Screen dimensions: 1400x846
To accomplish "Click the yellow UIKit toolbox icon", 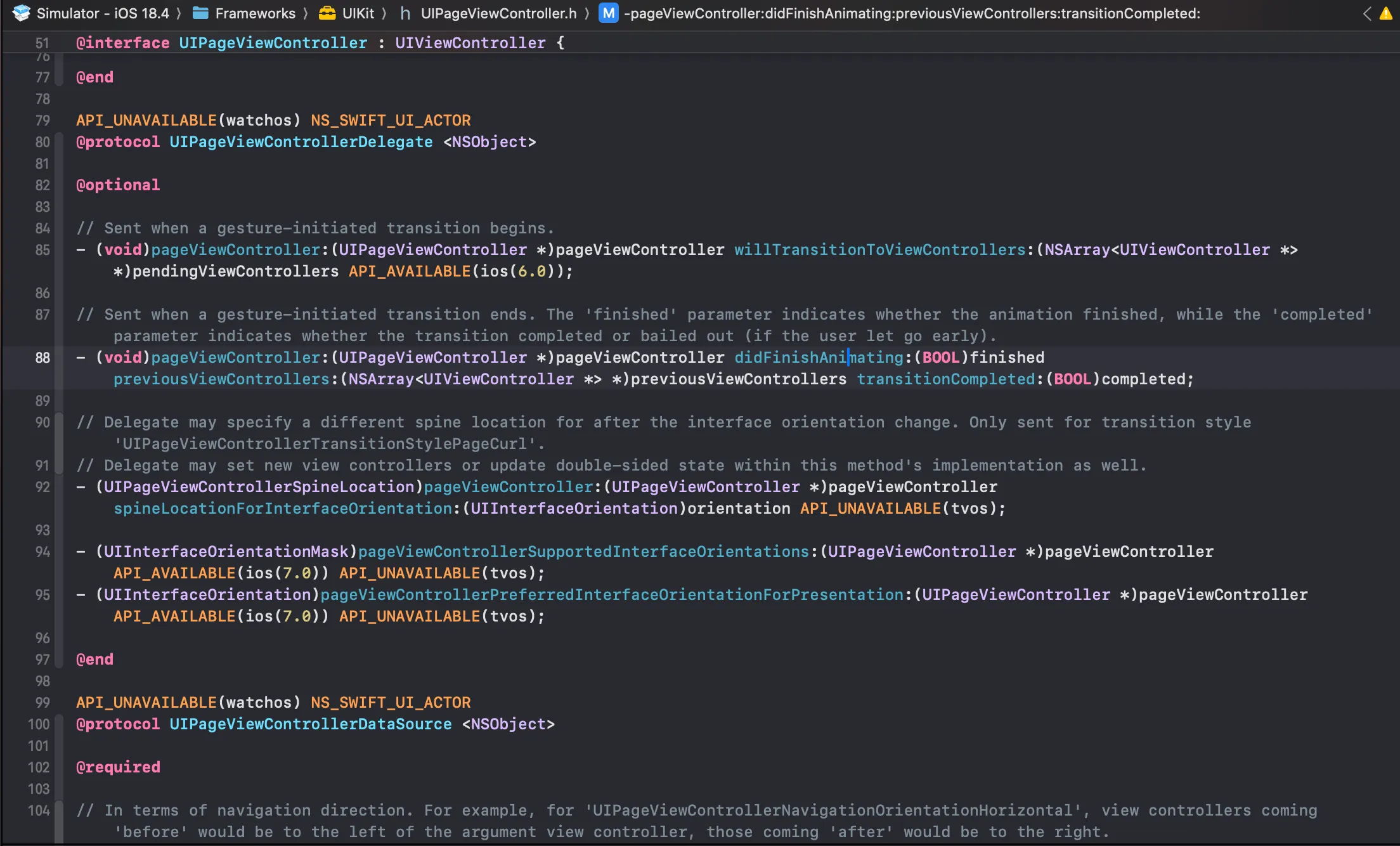I will click(x=327, y=13).
